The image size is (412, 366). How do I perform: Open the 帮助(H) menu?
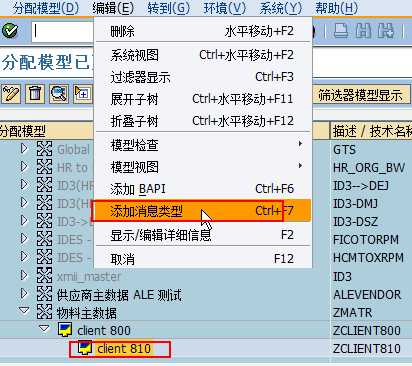(x=337, y=8)
